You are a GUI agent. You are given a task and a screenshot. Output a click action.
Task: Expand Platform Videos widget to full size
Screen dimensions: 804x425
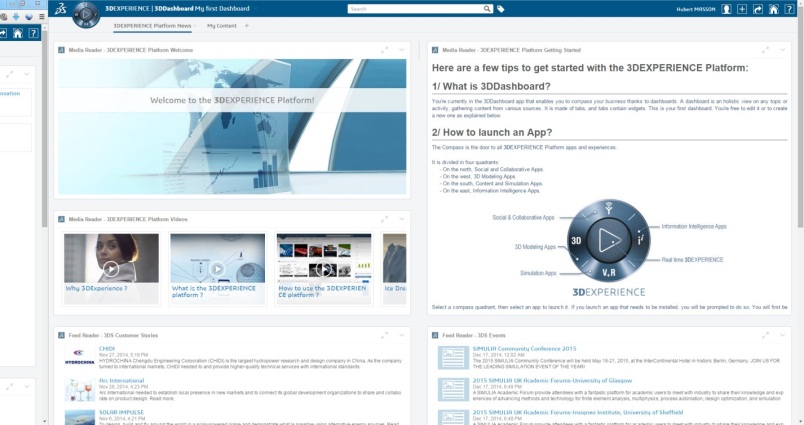(385, 217)
